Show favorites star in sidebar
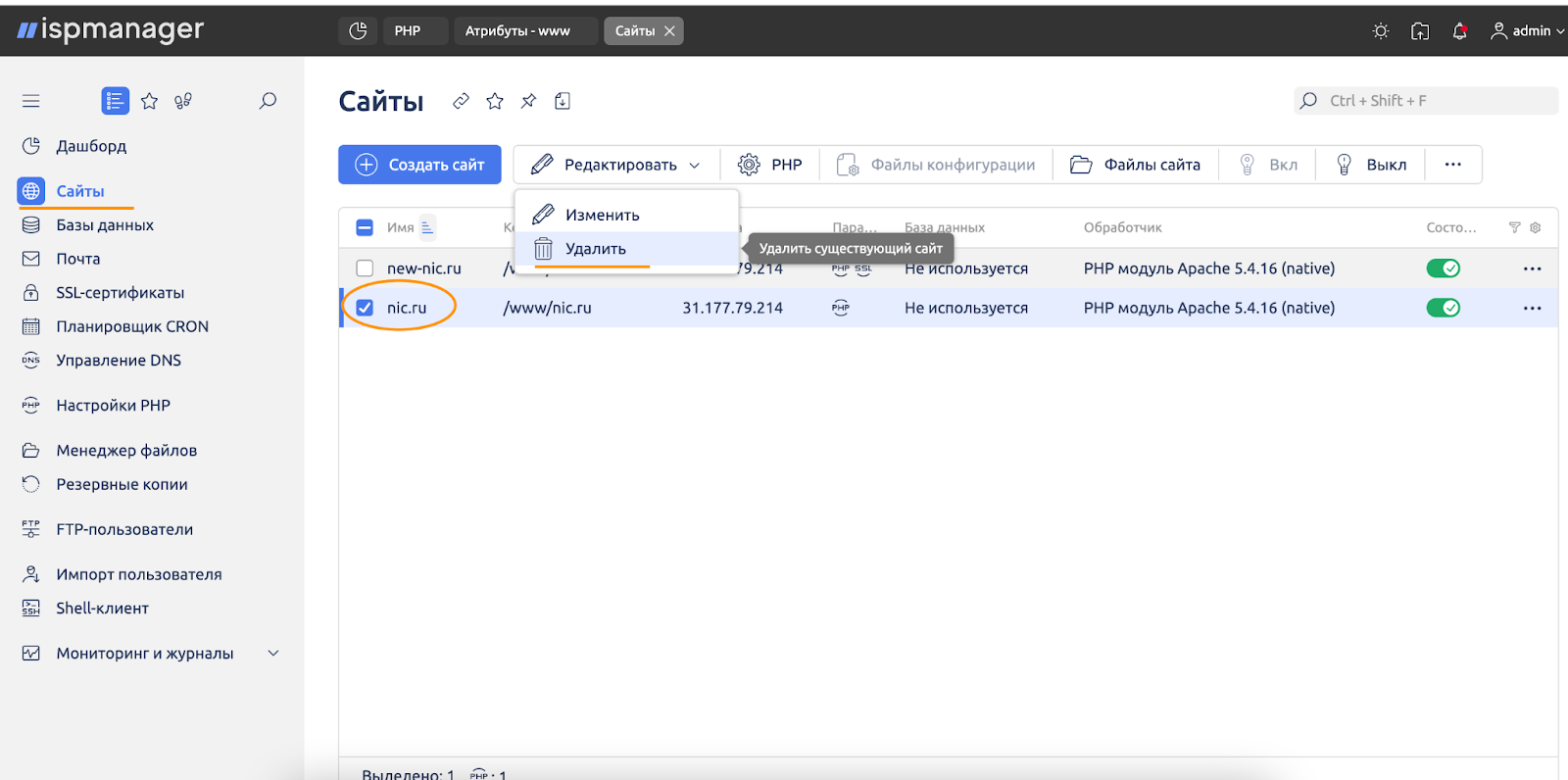Screen dimensions: 1568x780 (149, 101)
